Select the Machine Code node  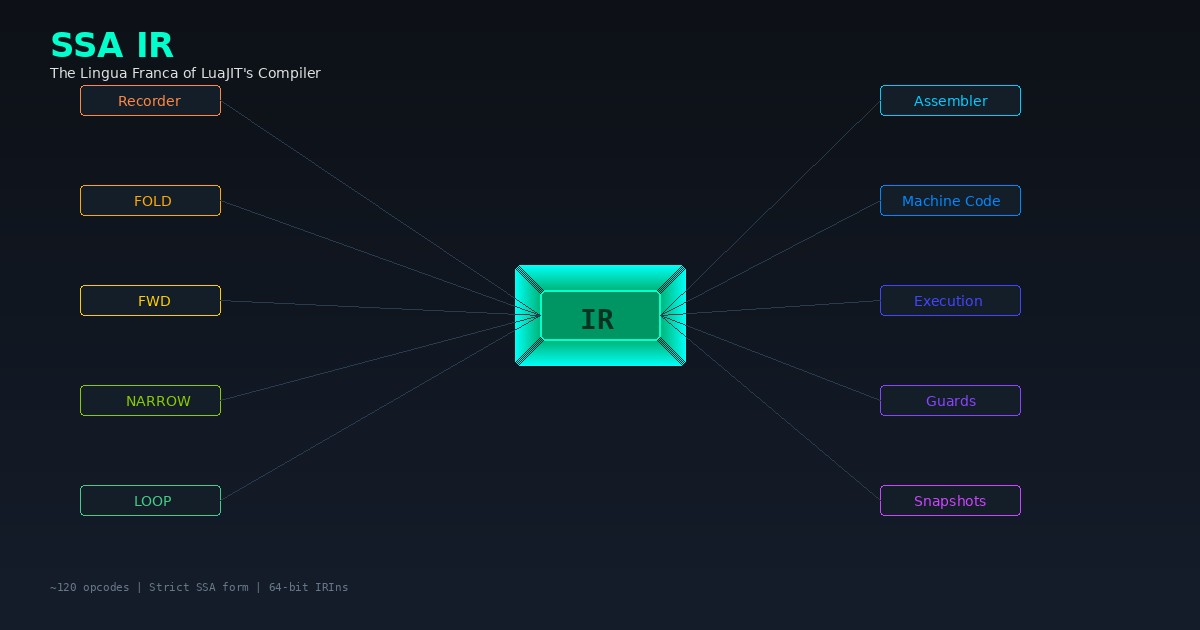pos(950,201)
